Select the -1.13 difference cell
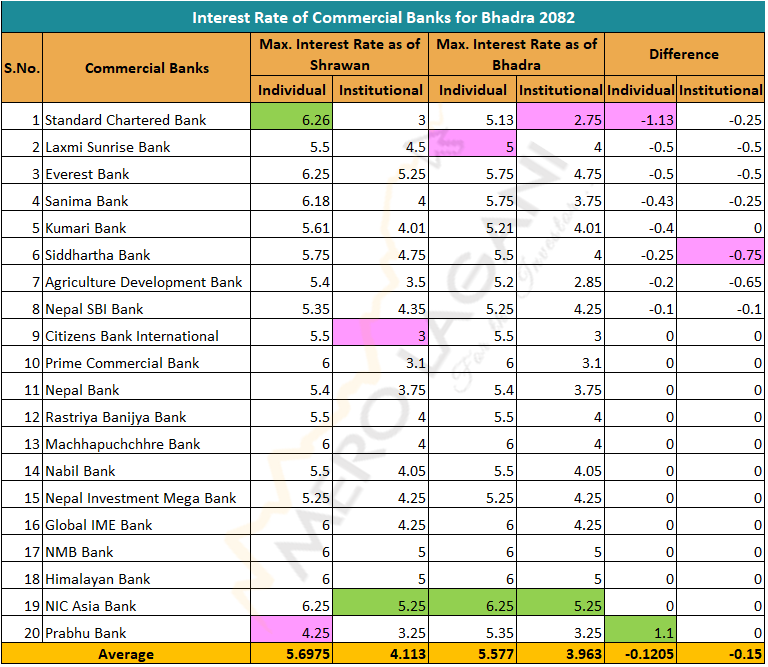The height and width of the screenshot is (667, 768). (x=641, y=117)
